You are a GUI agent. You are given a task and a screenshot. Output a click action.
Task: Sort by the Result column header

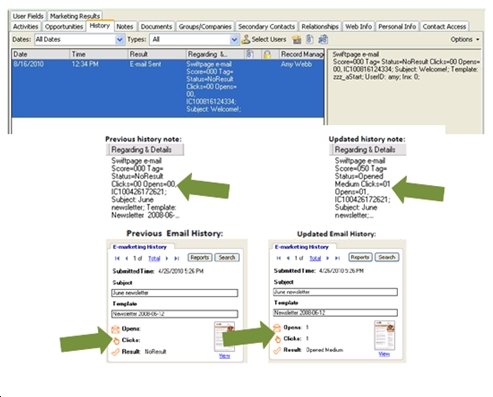pos(157,54)
